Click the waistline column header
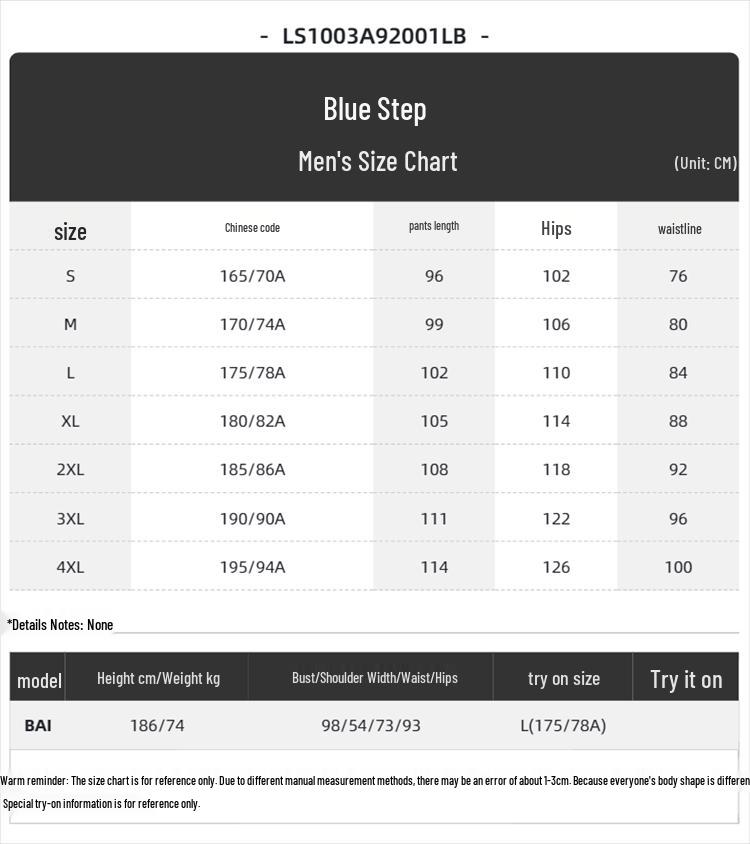This screenshot has width=750, height=844. click(679, 229)
